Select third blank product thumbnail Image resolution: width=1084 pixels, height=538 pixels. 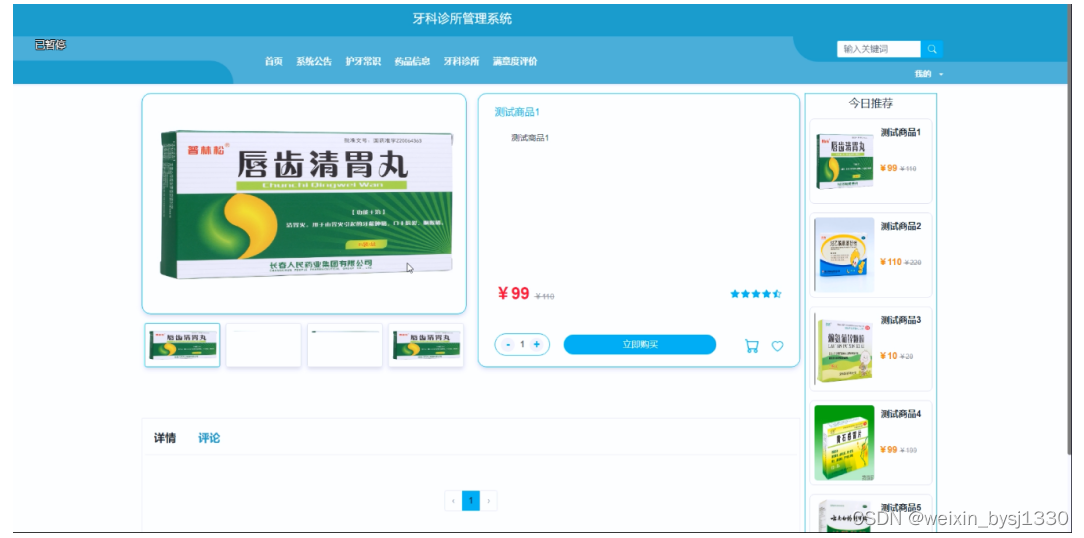pyautogui.click(x=345, y=345)
